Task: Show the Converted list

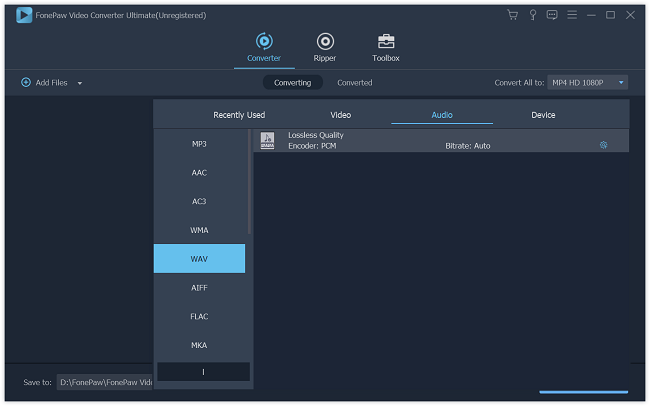Action: tap(354, 83)
